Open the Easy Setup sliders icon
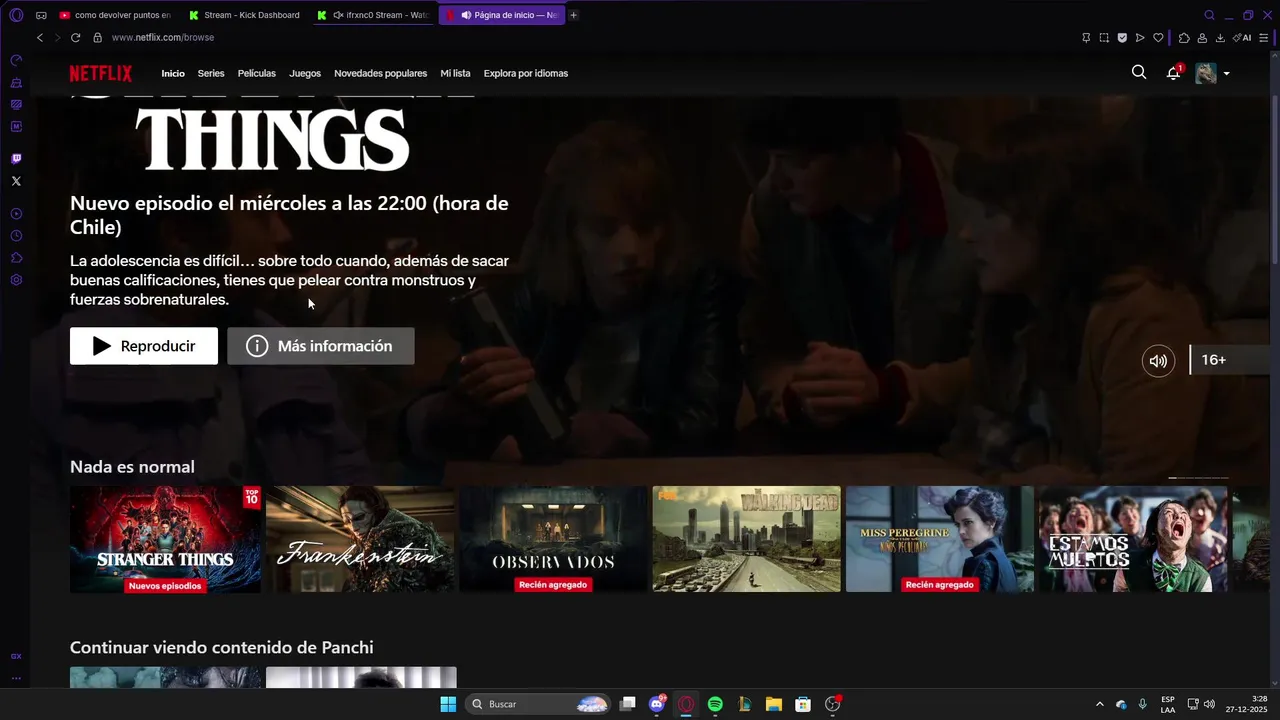This screenshot has width=1280, height=720. coord(1264,37)
